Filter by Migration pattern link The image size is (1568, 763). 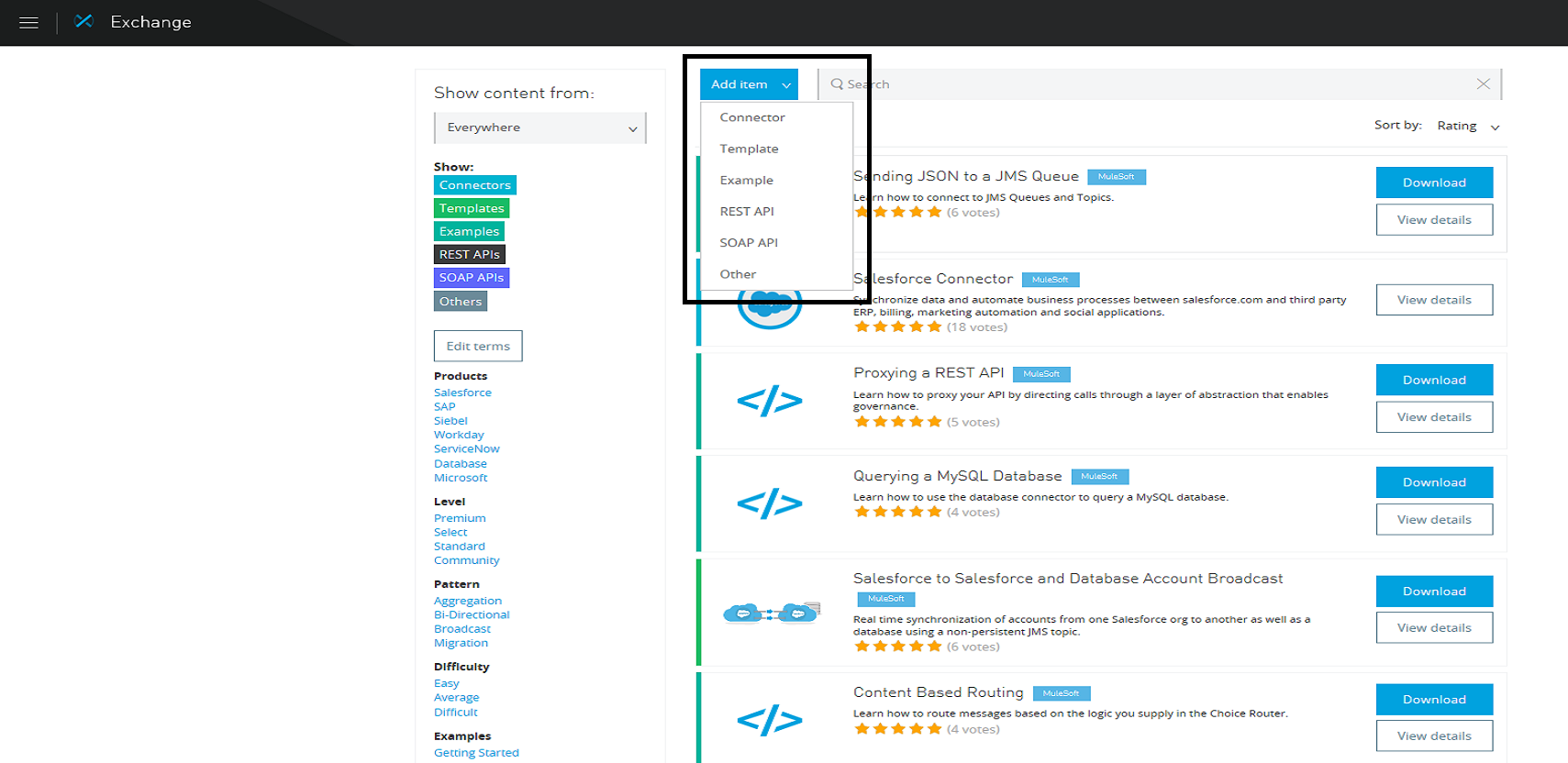[x=462, y=643]
